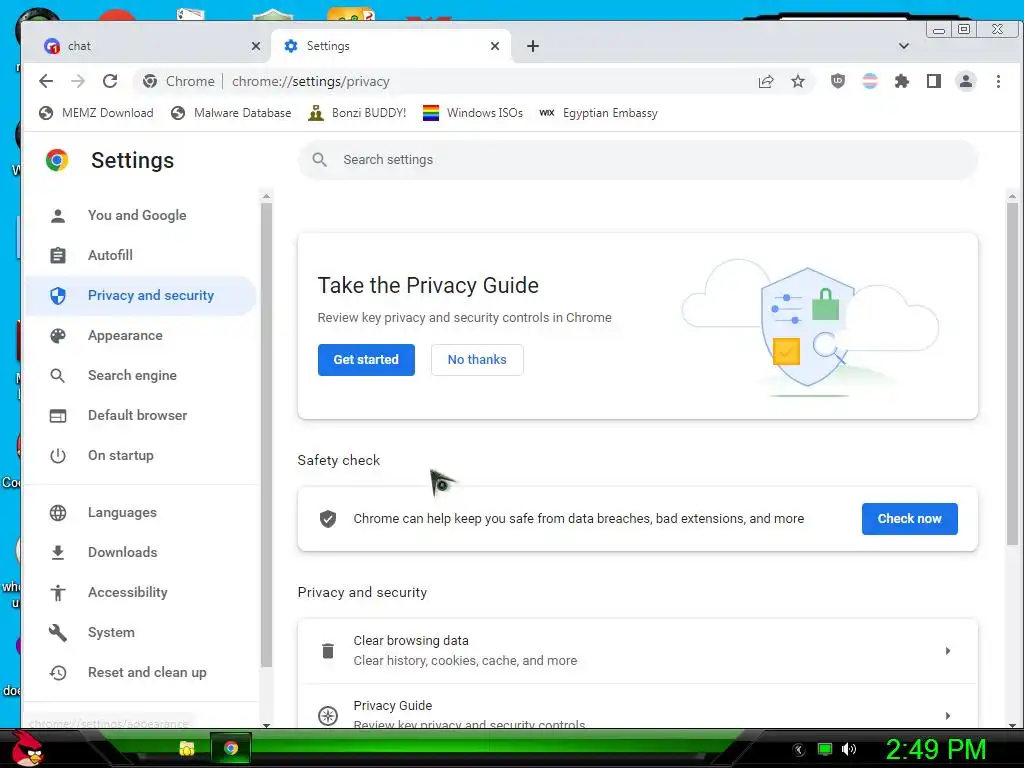Open Angry Birds start button in taskbar
The height and width of the screenshot is (768, 1024).
tap(27, 748)
